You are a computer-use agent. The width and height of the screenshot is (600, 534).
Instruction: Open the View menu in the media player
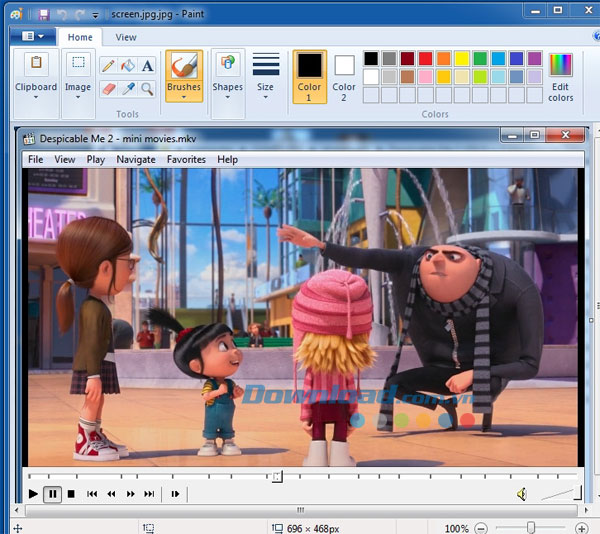65,159
